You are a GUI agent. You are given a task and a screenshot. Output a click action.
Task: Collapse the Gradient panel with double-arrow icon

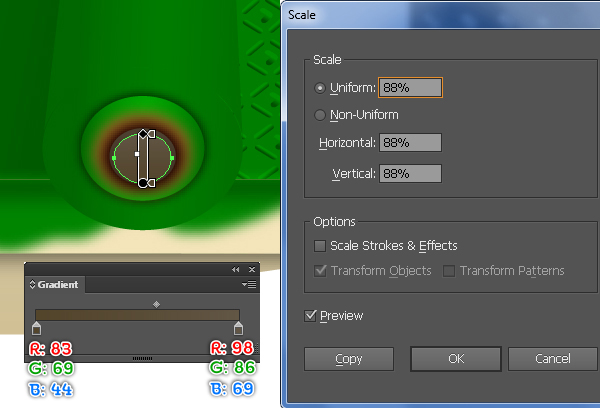click(x=236, y=269)
